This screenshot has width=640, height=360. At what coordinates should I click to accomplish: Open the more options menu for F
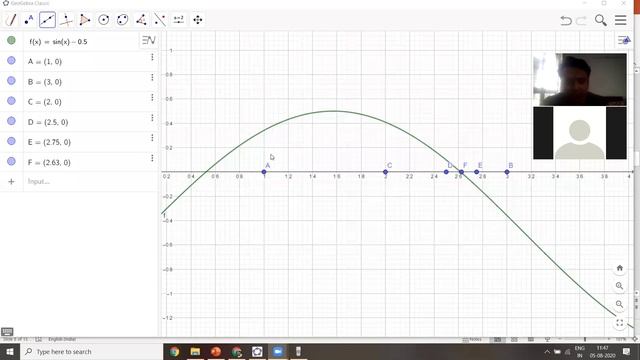(152, 158)
